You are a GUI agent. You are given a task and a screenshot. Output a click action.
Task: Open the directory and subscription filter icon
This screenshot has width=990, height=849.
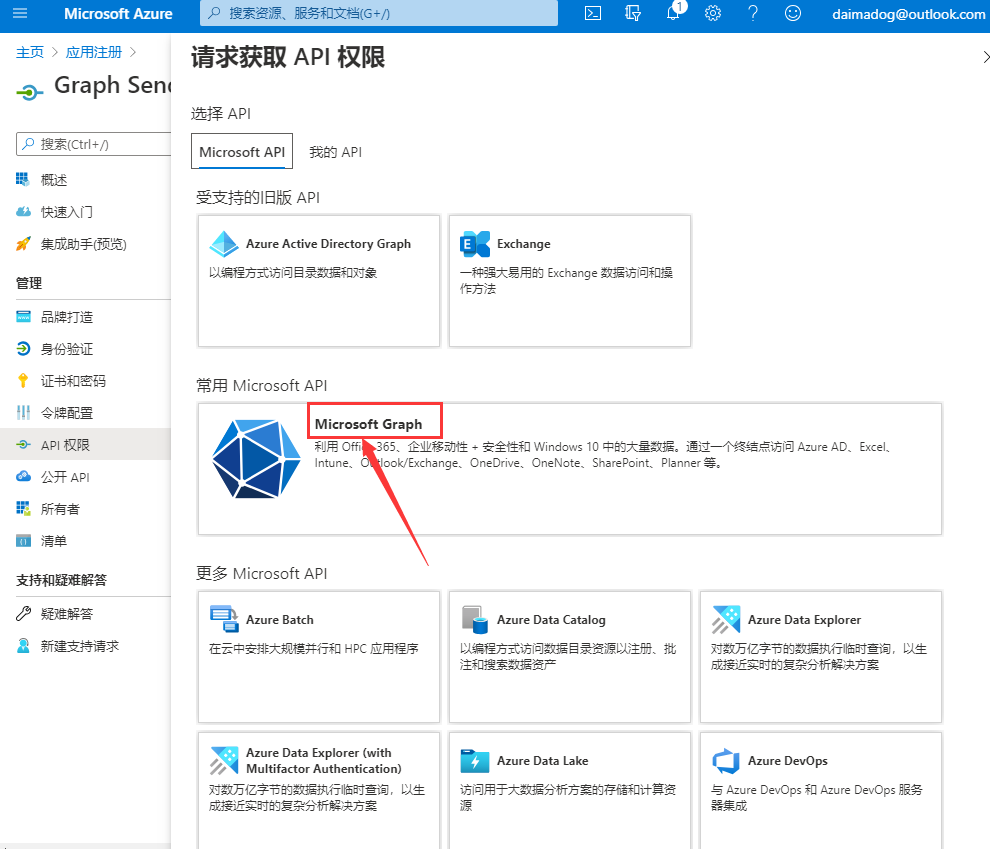point(633,13)
